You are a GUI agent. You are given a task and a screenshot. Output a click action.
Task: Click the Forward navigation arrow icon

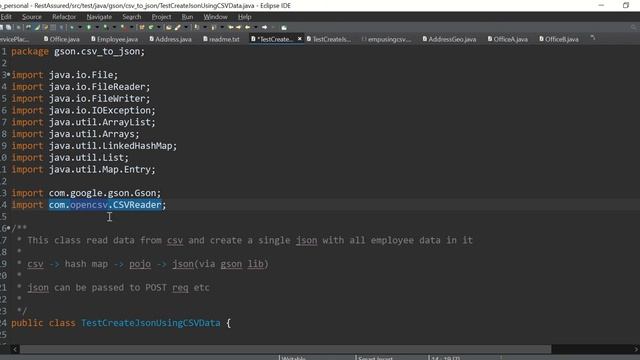264,27
